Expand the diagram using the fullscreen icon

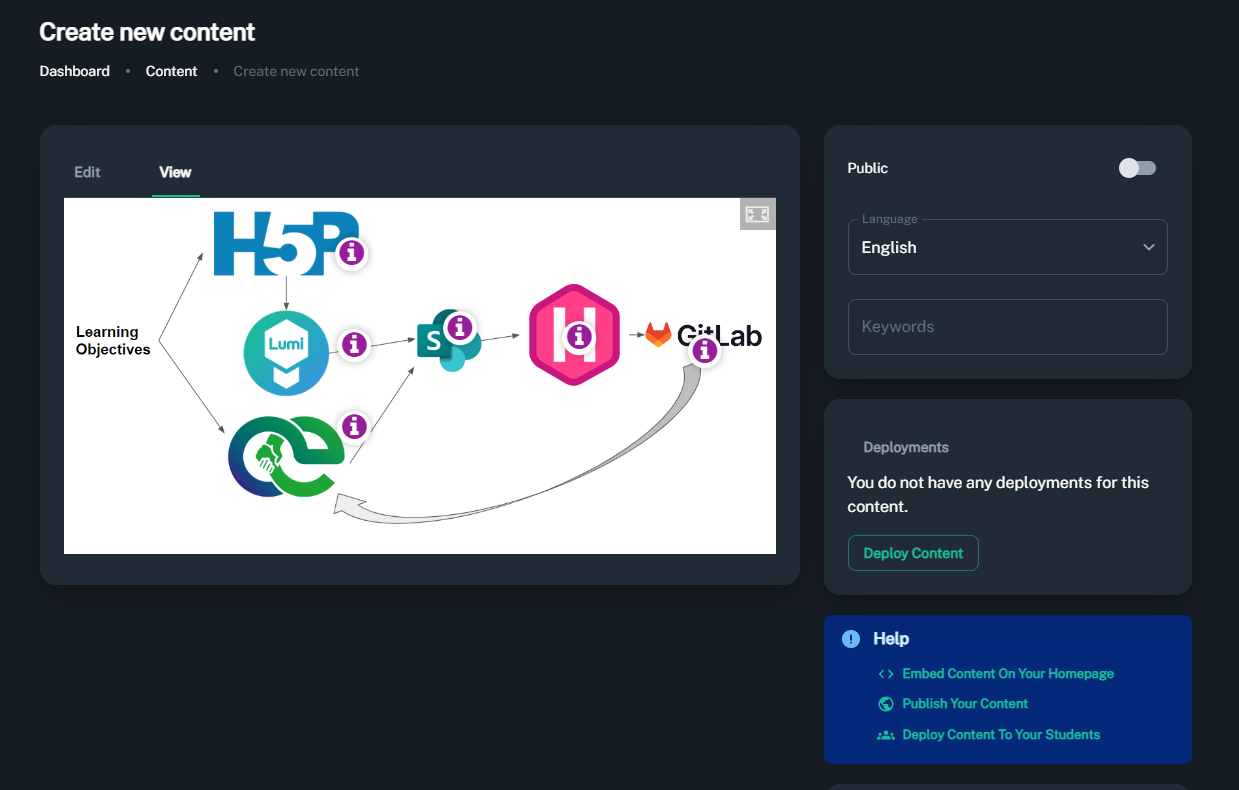[758, 213]
